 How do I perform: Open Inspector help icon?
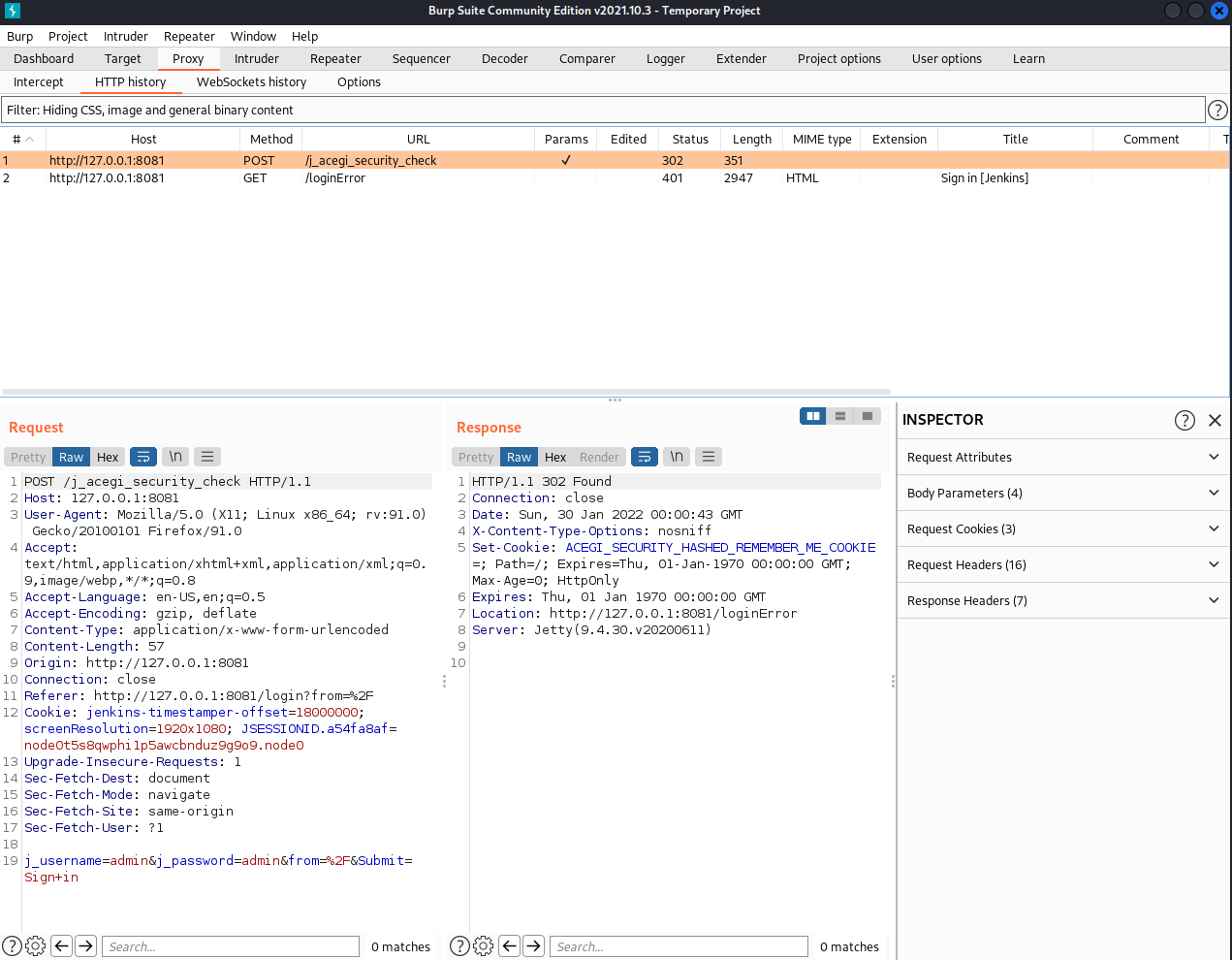coord(1185,420)
